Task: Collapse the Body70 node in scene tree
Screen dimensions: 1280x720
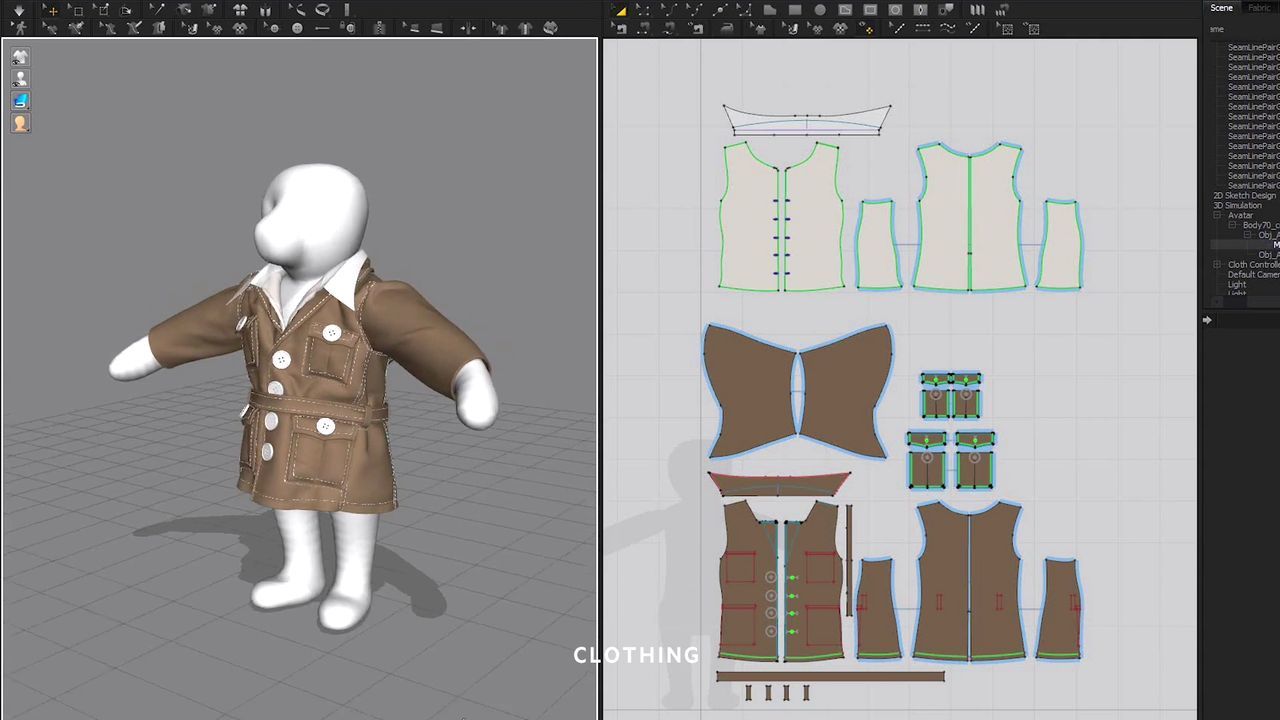Action: (x=1233, y=225)
